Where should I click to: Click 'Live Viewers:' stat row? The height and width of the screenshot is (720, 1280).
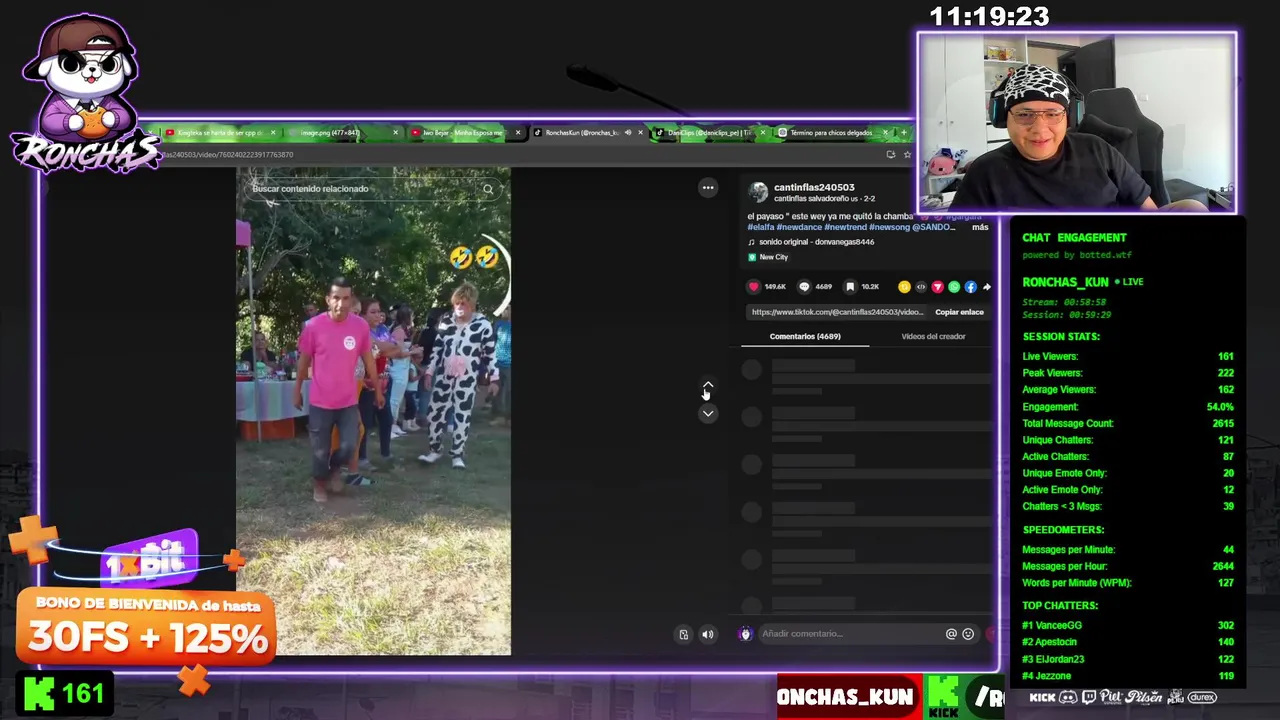tap(1128, 356)
